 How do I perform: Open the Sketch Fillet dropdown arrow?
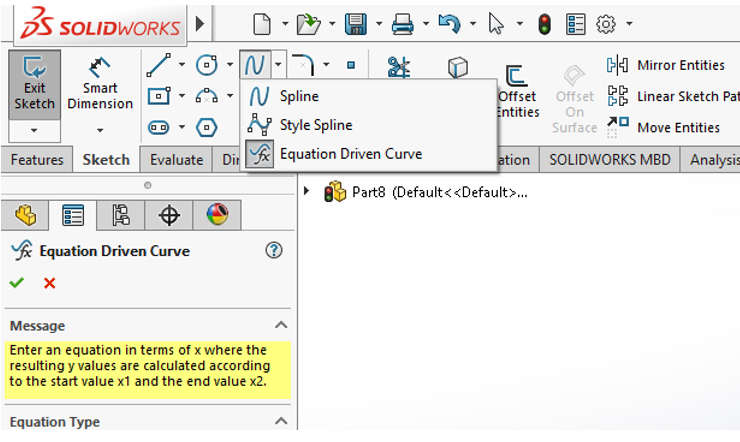[326, 65]
